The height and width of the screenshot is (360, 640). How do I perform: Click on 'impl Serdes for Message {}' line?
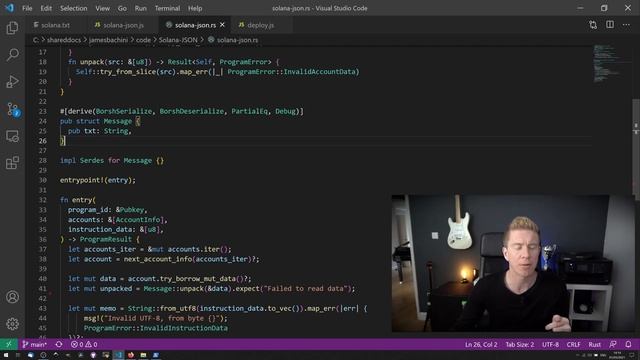(112, 160)
